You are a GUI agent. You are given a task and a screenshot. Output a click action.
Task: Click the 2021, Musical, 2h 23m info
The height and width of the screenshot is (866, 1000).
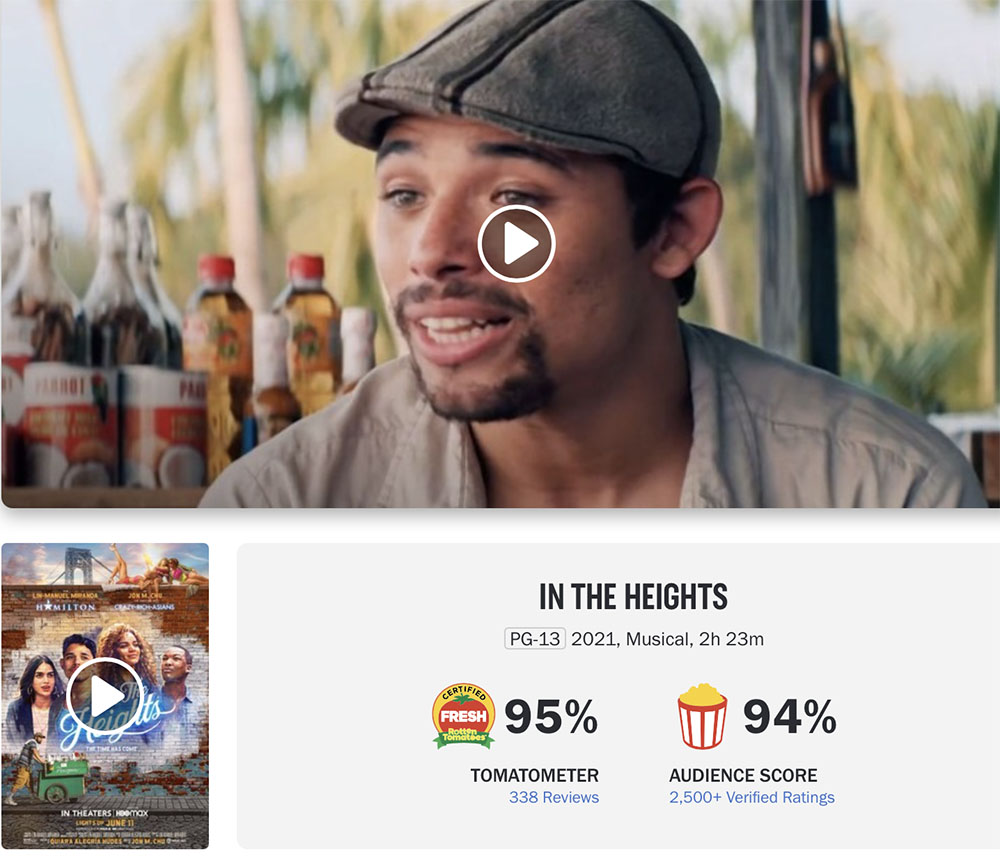click(x=667, y=639)
